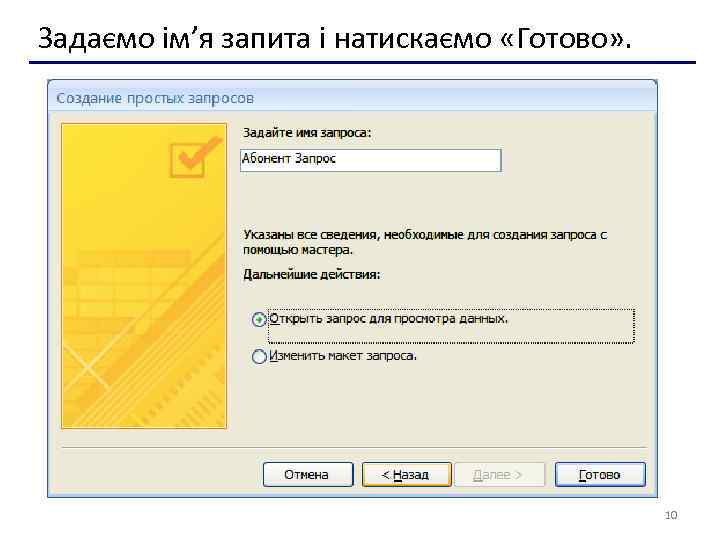Screen dimensions: 720x540
Task: Click the dialog title "Создание простых запросов"
Action: 155,98
